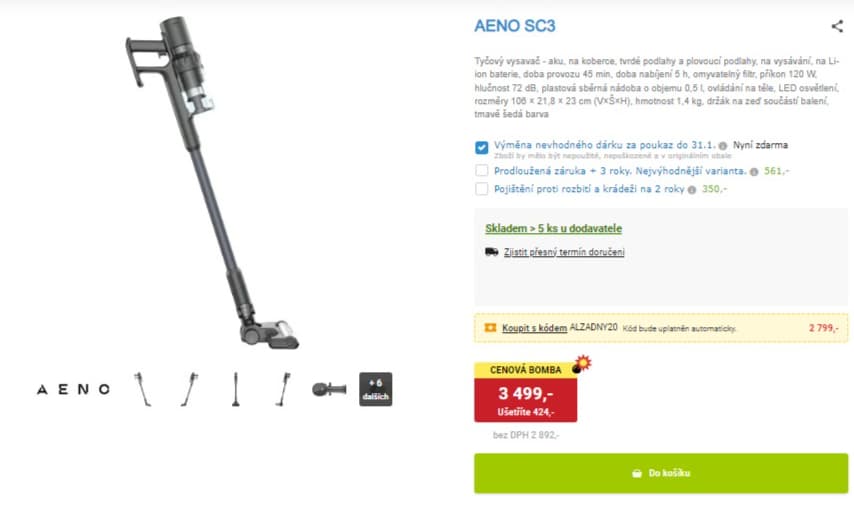The width and height of the screenshot is (854, 509).
Task: Open info icon for extended warranty option
Action: point(754,172)
